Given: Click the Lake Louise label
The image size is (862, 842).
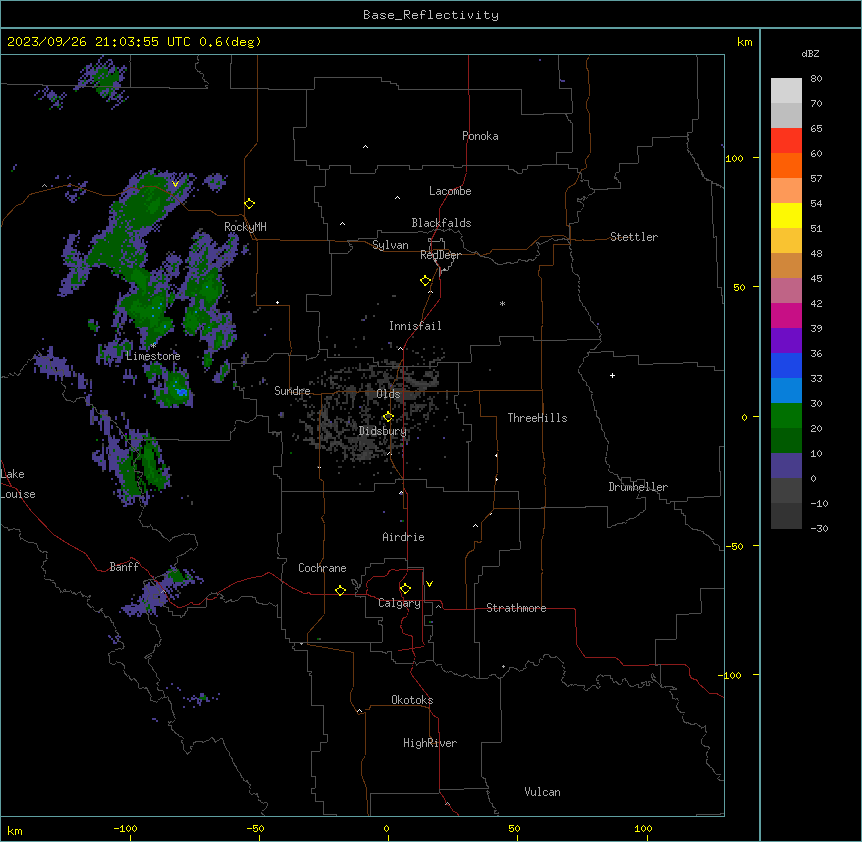Looking at the screenshot, I should coord(18,484).
